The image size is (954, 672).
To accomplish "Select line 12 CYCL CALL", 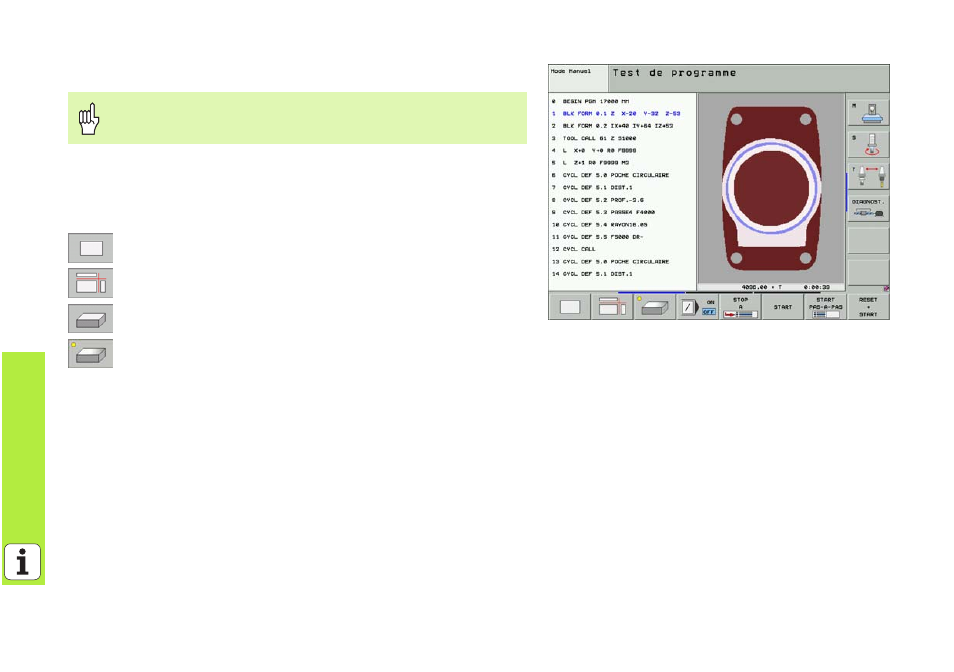I will (574, 249).
